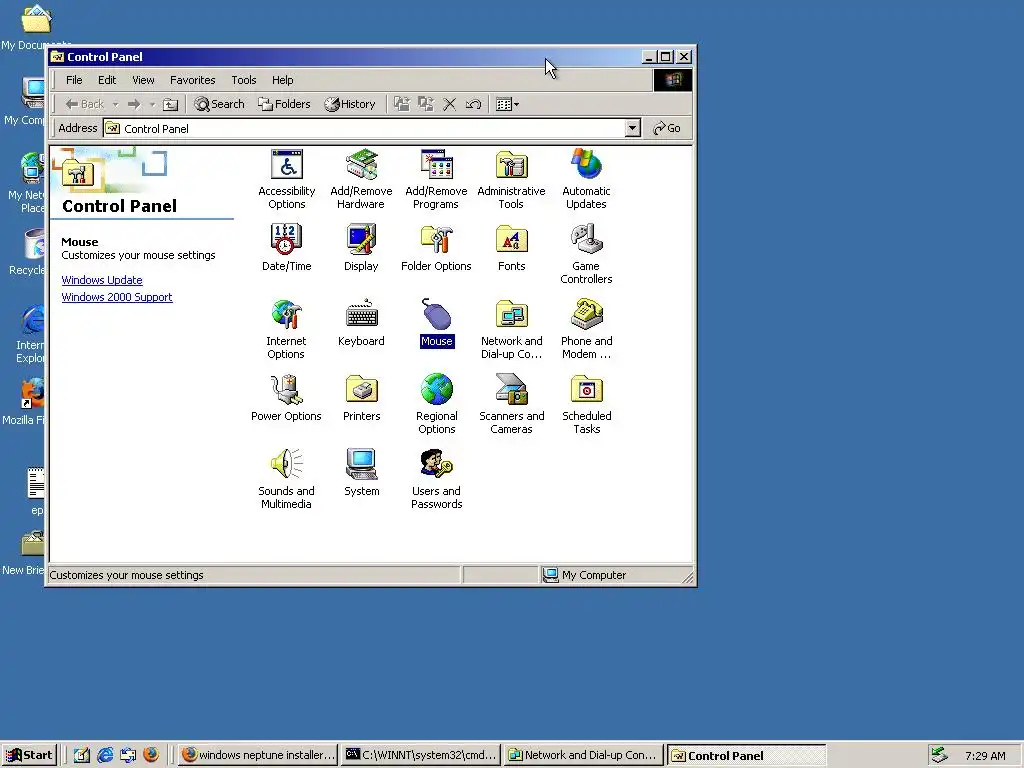
Task: Open Regional Options globe icon
Action: click(x=437, y=404)
